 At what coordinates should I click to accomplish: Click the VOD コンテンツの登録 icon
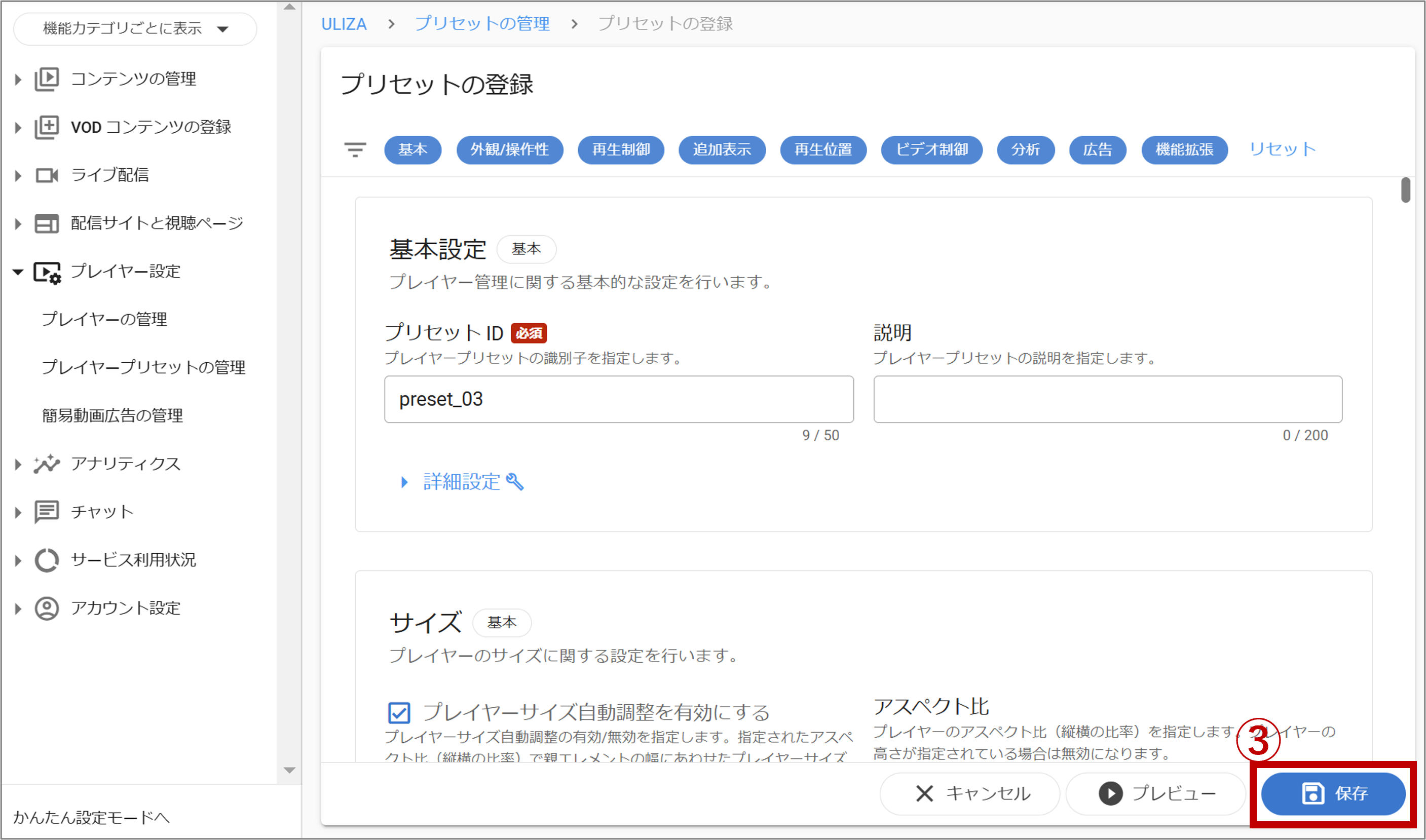[47, 127]
